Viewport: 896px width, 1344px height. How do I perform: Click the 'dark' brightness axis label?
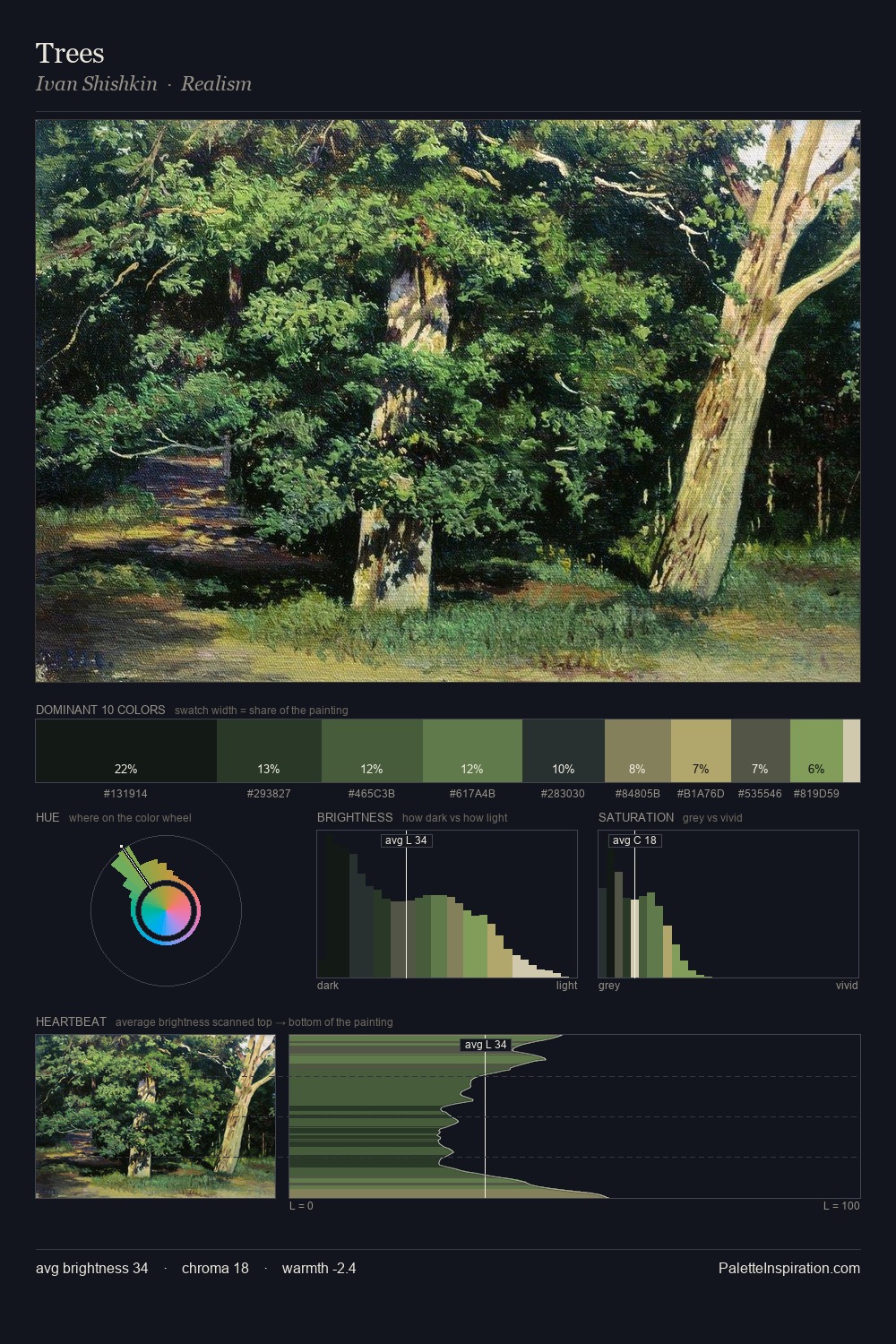tap(328, 986)
